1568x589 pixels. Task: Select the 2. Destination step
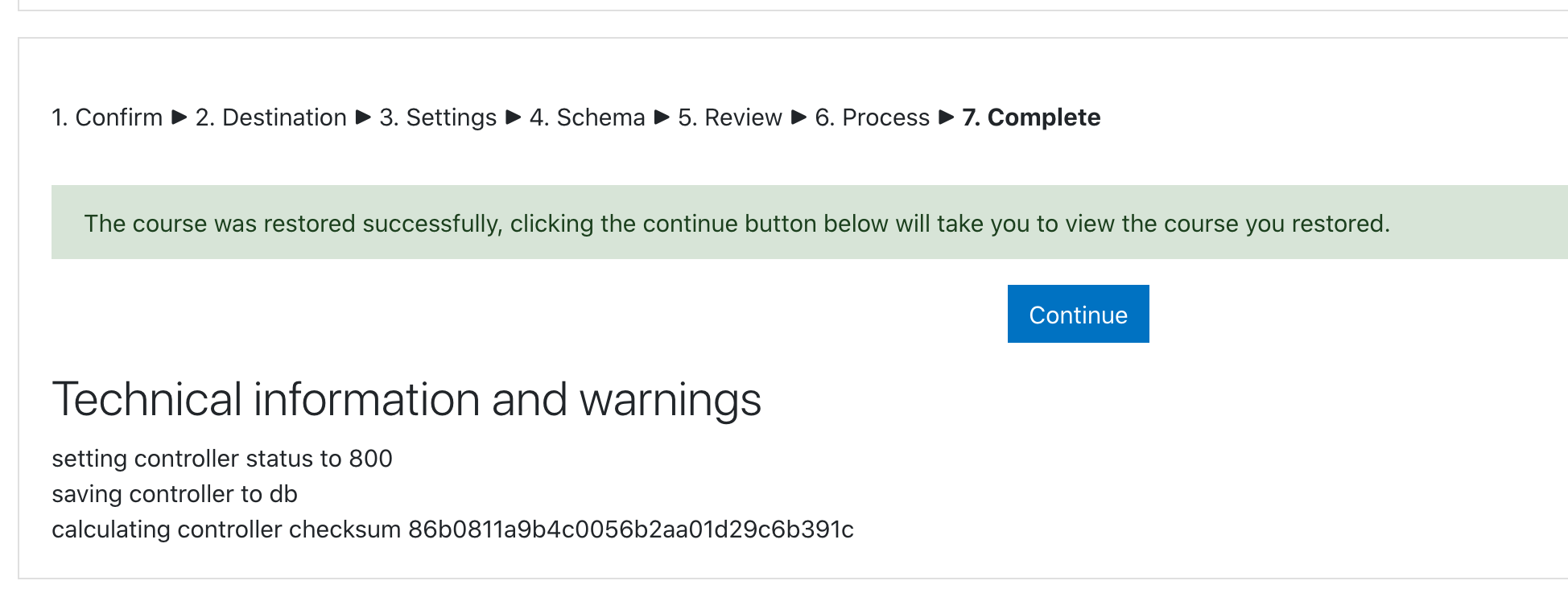[x=271, y=117]
